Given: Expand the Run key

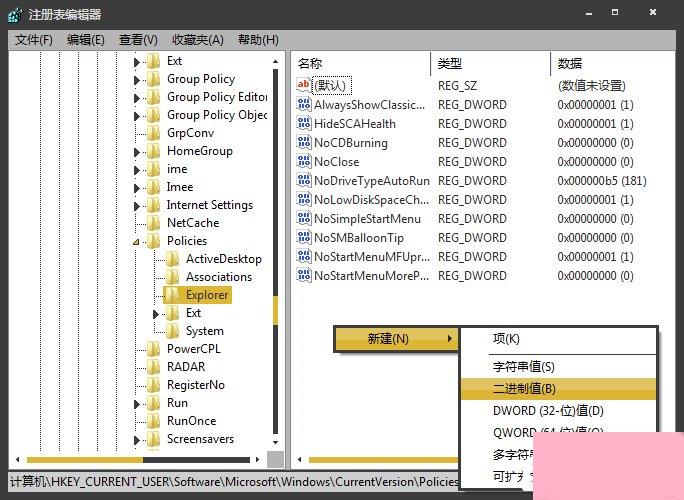Looking at the screenshot, I should point(137,404).
